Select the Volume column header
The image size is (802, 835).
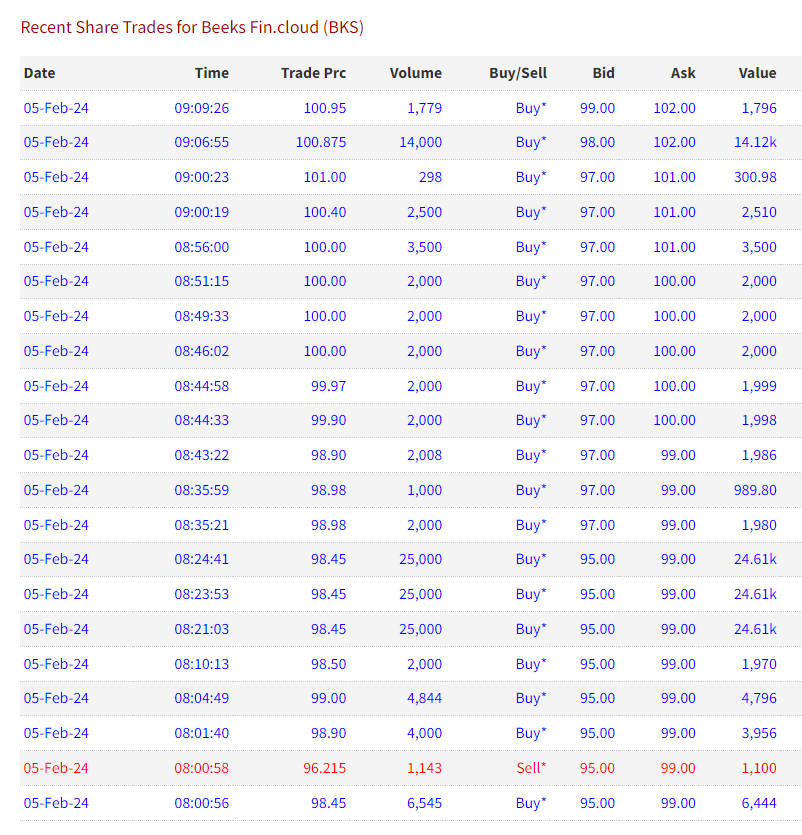point(416,73)
